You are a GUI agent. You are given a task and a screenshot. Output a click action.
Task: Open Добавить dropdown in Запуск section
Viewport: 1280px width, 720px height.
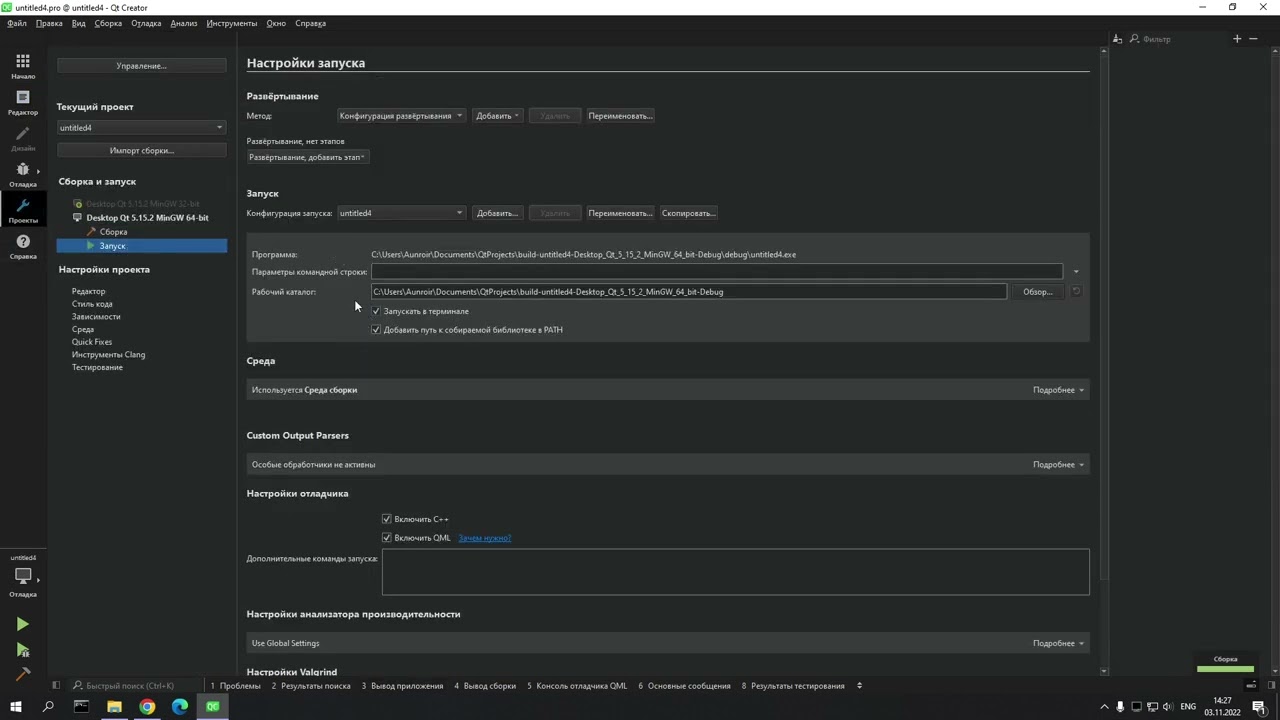(x=498, y=213)
